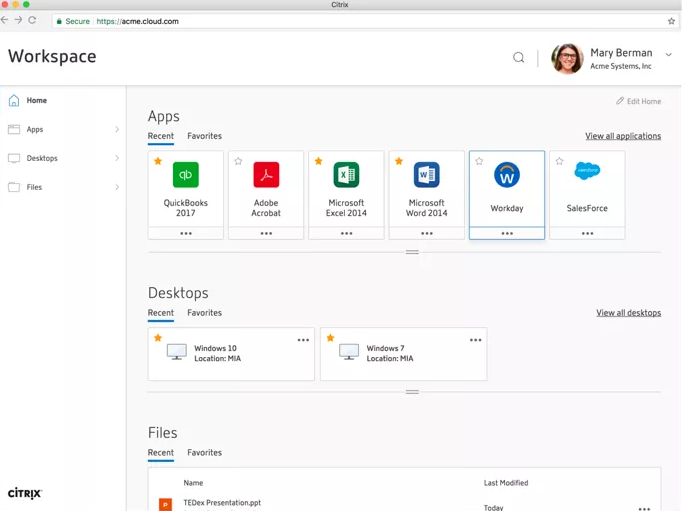Open more options for Microsoft Word 2014

(427, 234)
